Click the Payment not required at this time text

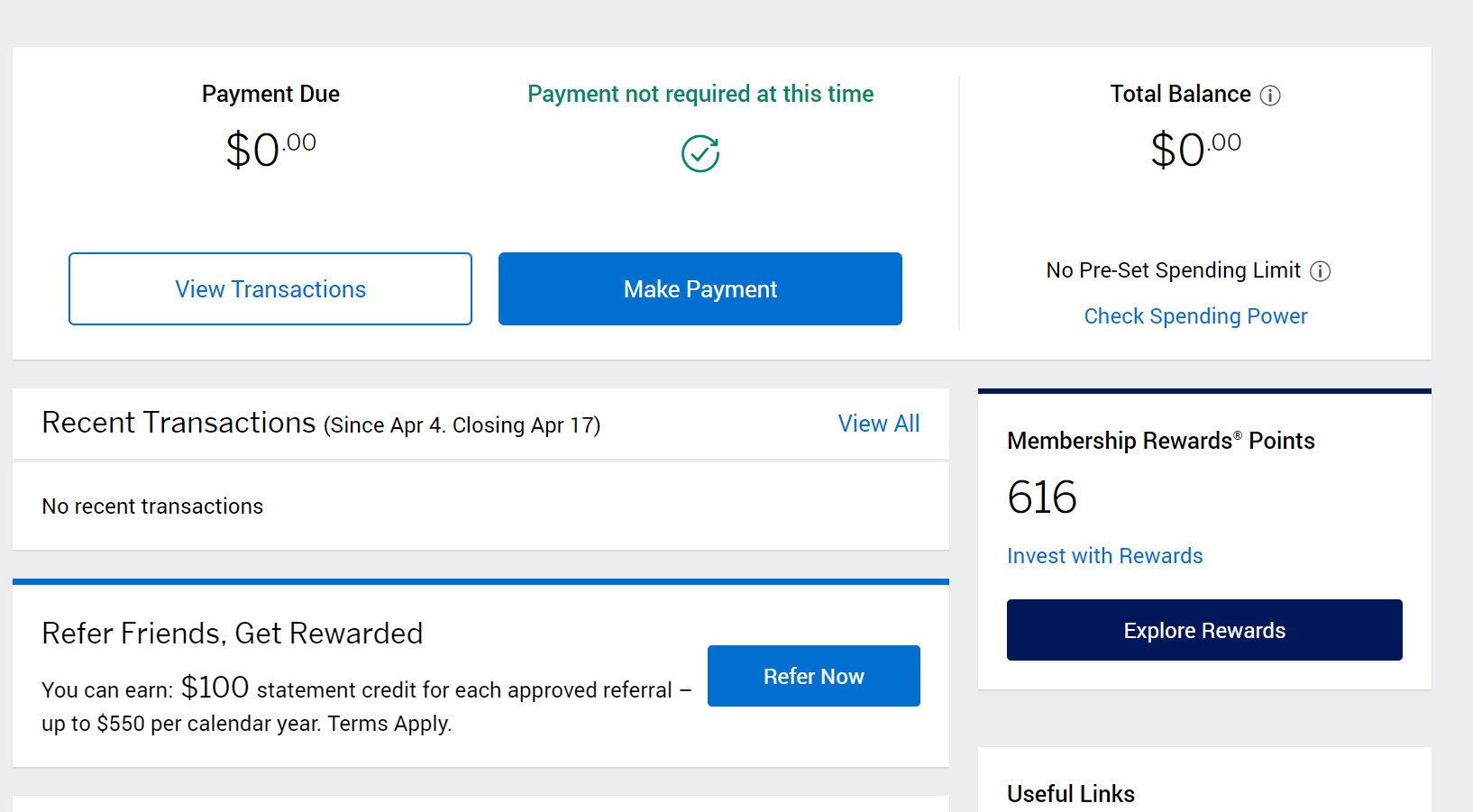pyautogui.click(x=700, y=94)
